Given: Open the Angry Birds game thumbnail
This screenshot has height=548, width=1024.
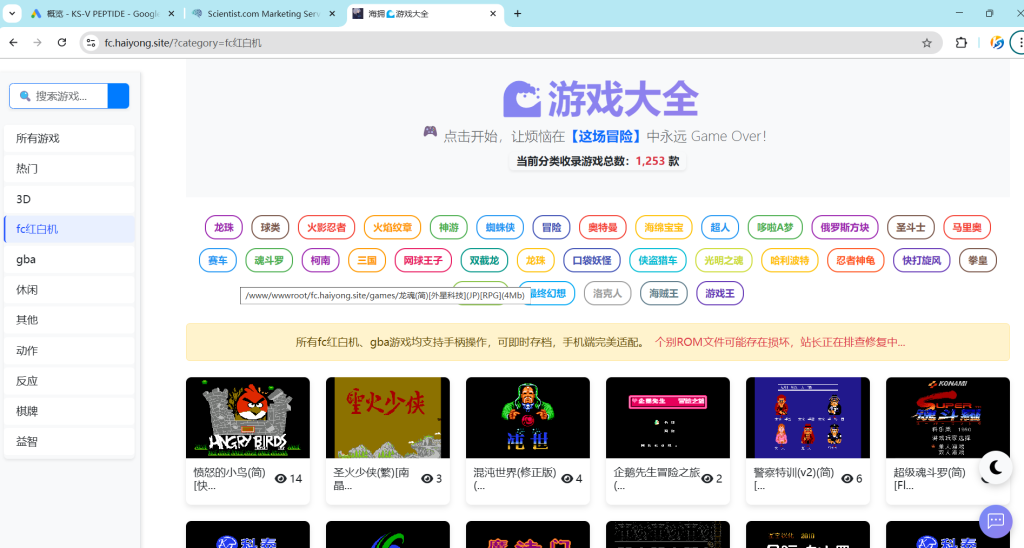Looking at the screenshot, I should point(248,417).
